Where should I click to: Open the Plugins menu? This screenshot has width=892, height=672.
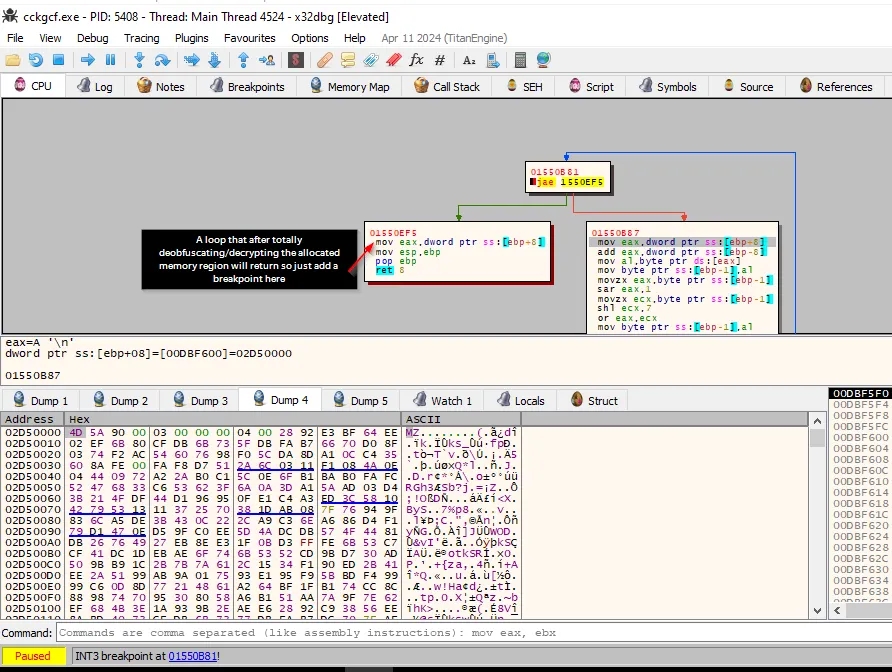[191, 38]
